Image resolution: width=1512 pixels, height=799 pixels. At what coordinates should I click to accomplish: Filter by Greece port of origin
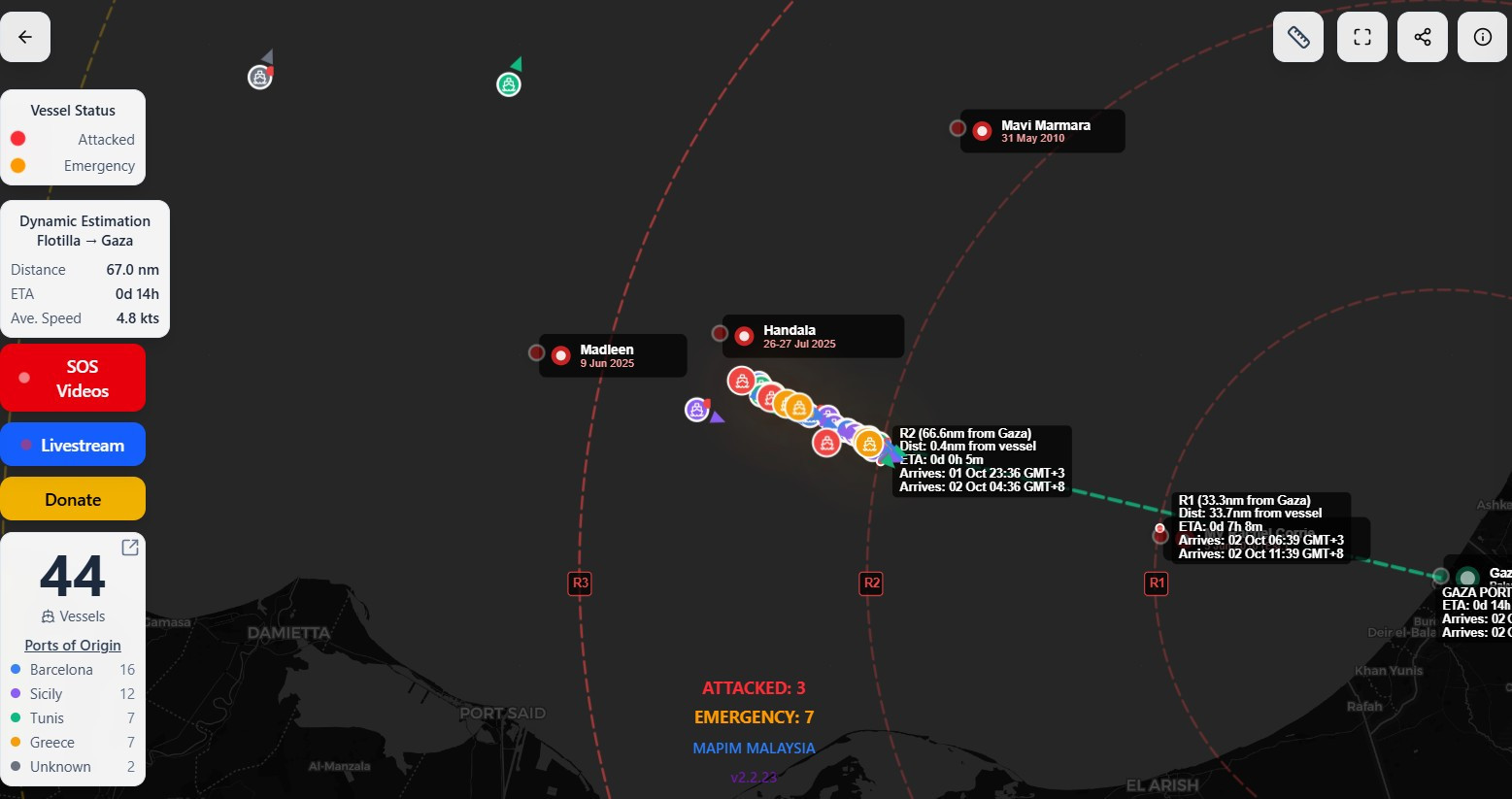click(51, 743)
